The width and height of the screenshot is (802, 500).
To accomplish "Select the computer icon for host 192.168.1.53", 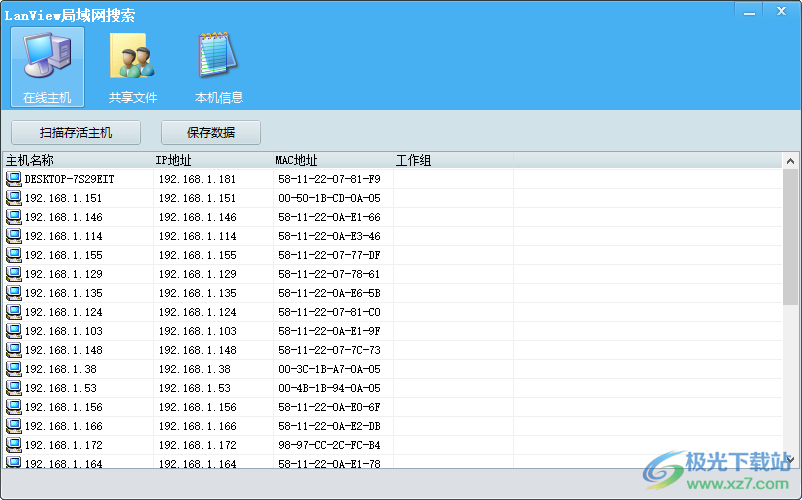I will click(x=13, y=388).
